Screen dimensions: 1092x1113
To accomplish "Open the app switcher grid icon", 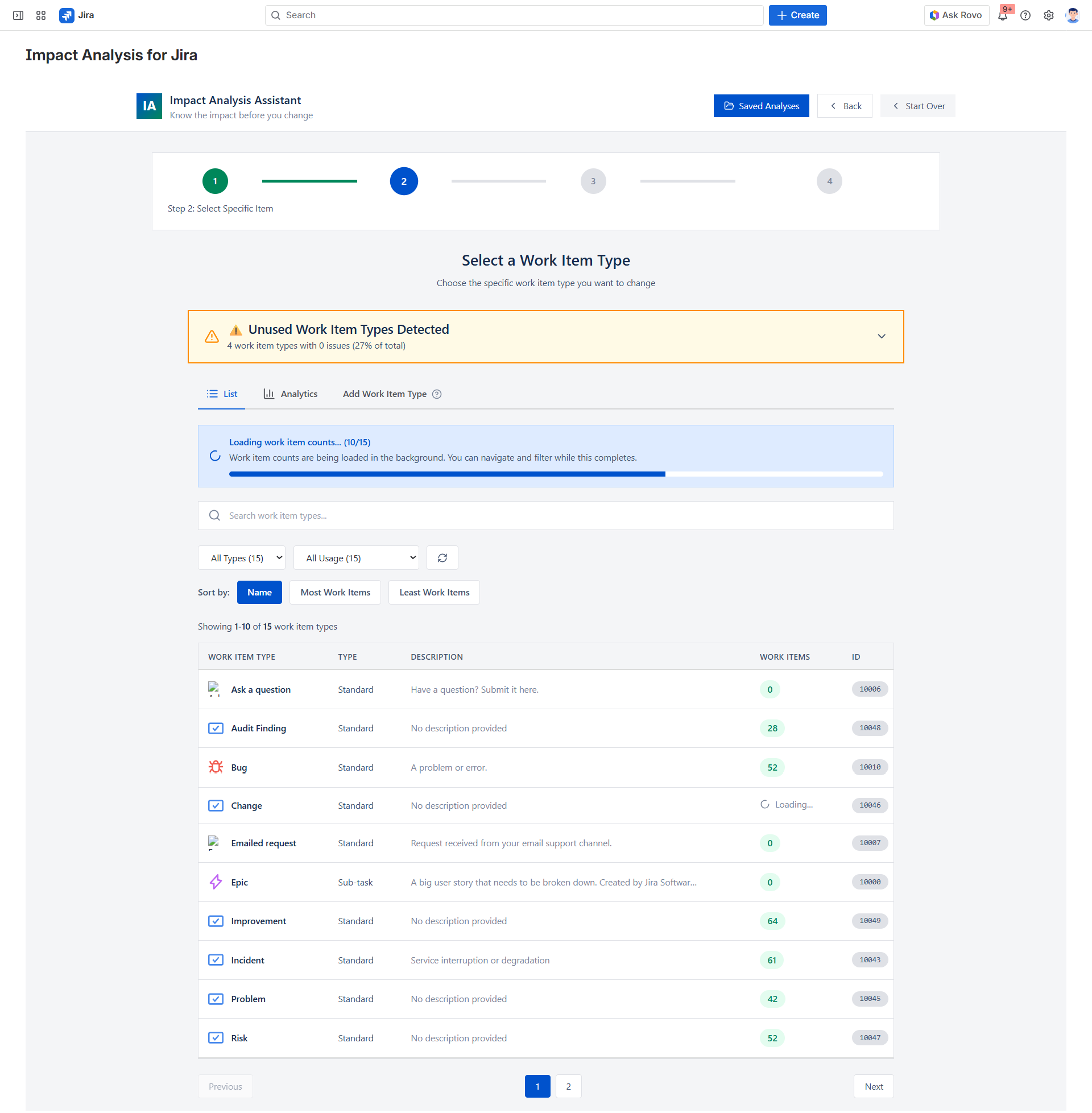I will pyautogui.click(x=40, y=15).
